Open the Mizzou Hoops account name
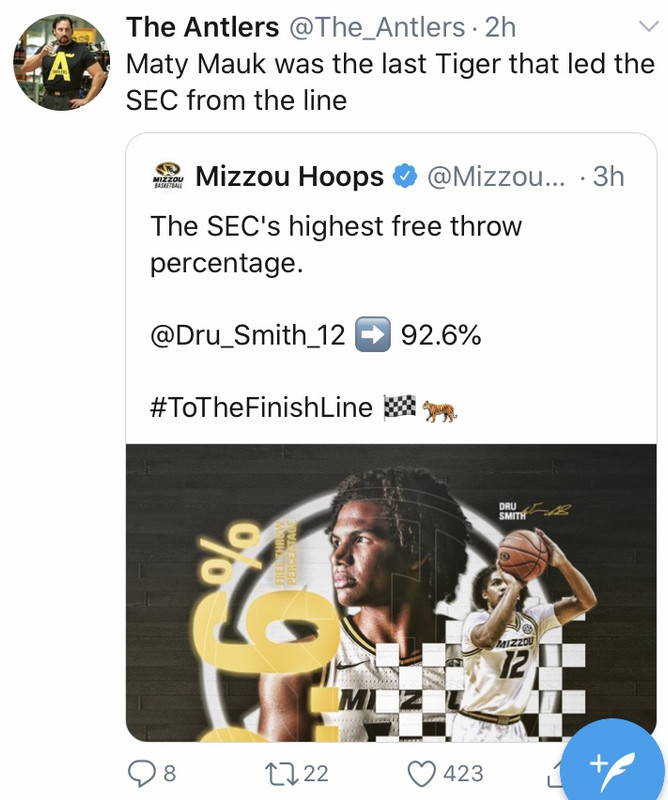This screenshot has height=800, width=668. point(289,177)
